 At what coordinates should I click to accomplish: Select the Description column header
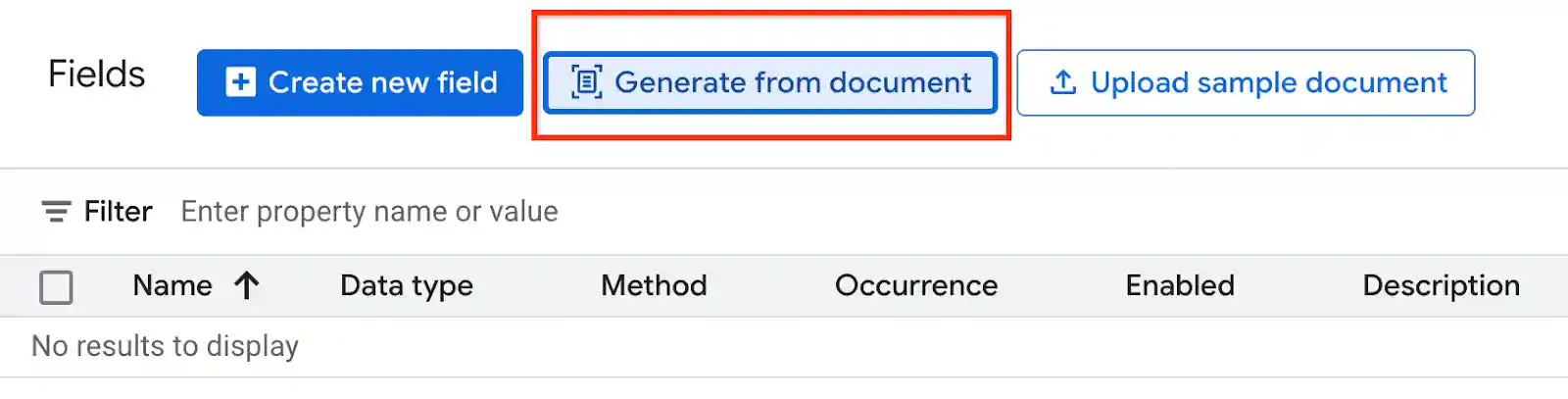click(1441, 286)
